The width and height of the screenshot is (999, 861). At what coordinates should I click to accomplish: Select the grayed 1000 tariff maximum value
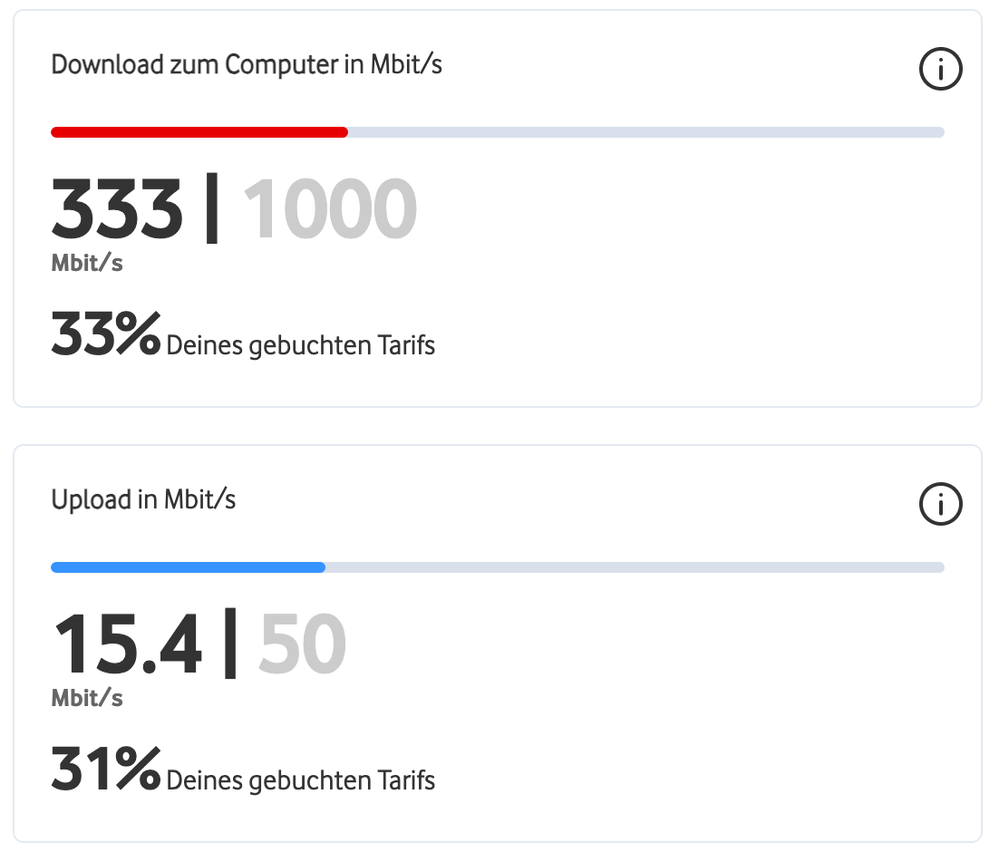point(330,210)
